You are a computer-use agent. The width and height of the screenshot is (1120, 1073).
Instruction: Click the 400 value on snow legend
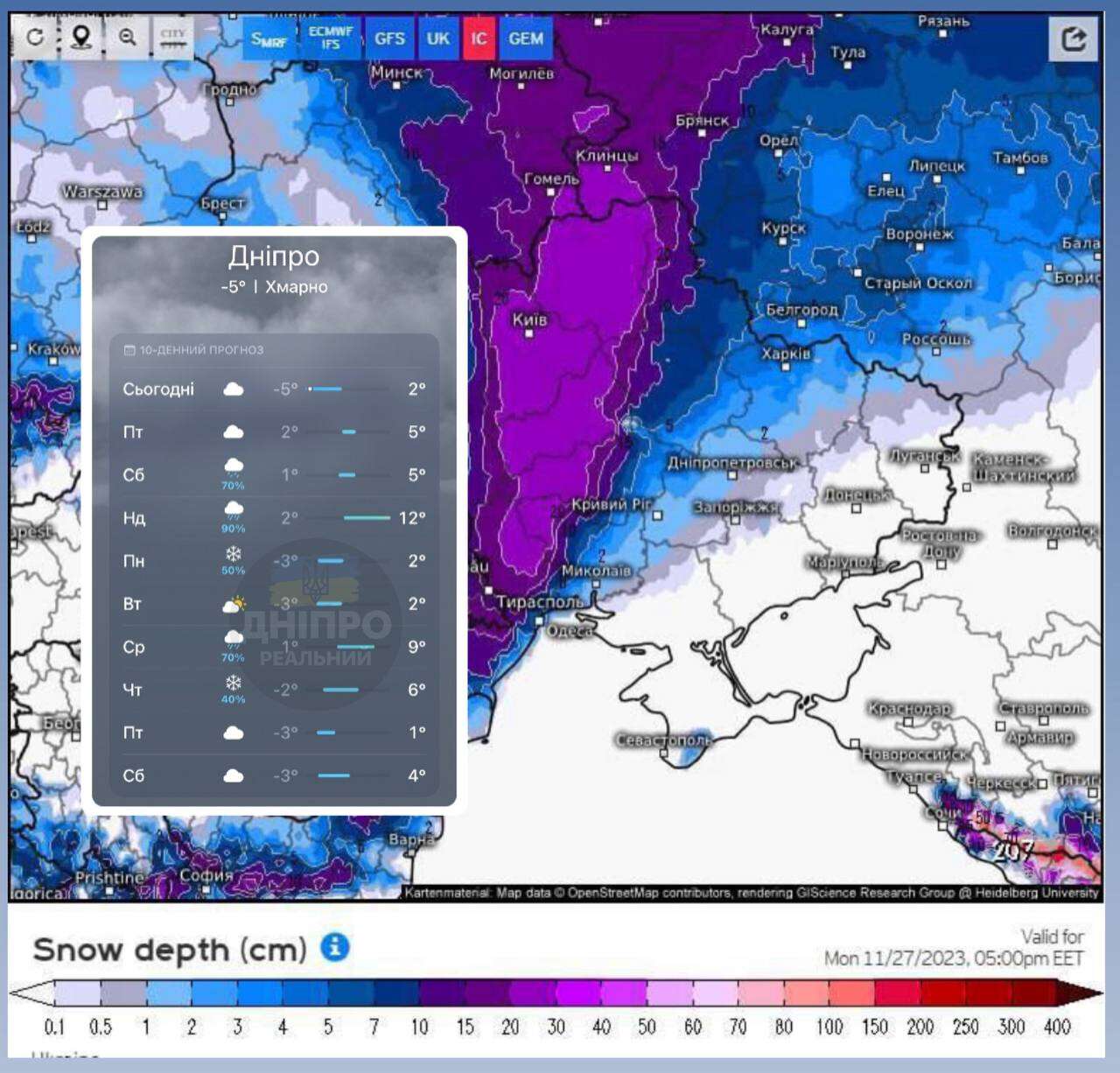click(1057, 1027)
